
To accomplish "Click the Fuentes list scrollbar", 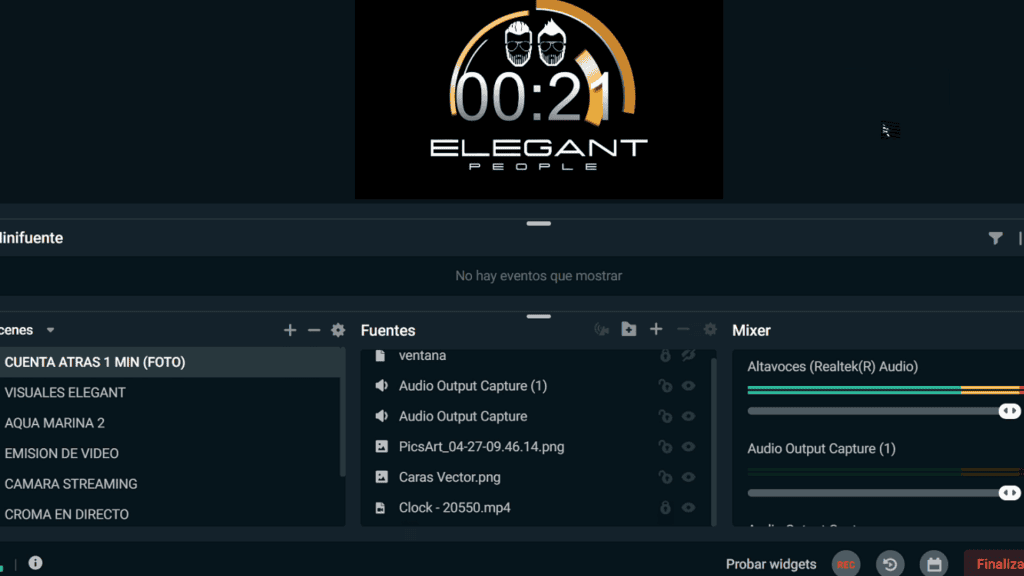I will (x=713, y=440).
